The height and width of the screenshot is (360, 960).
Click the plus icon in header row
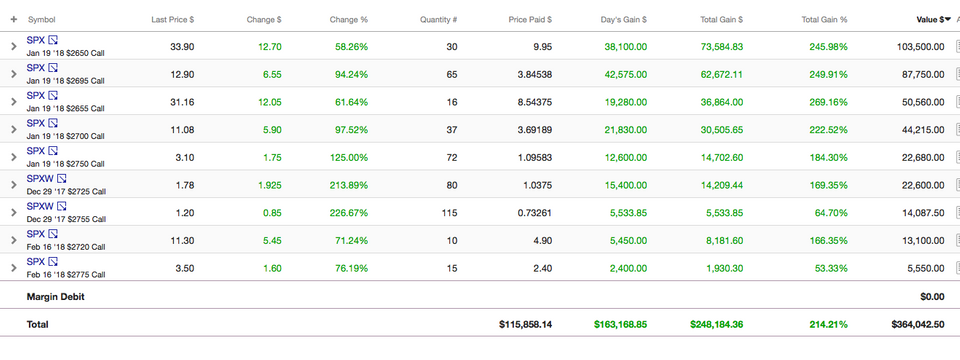point(13,20)
